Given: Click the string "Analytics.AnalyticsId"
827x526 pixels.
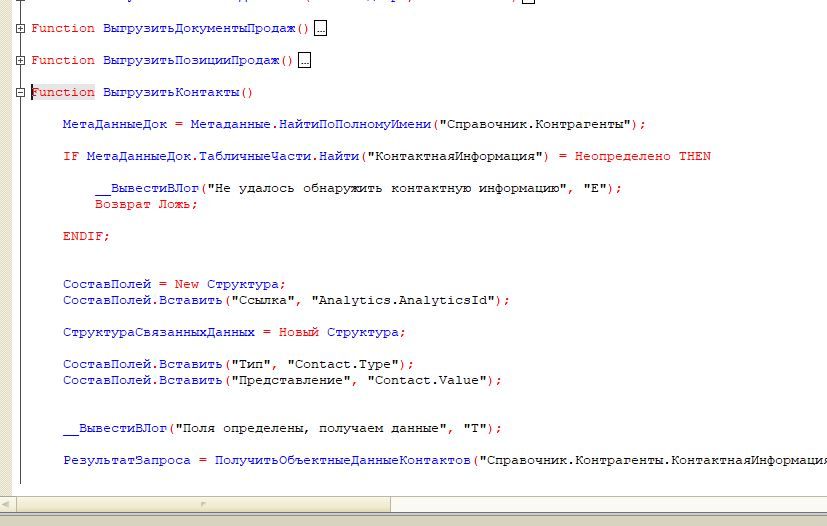Looking at the screenshot, I should click(x=403, y=300).
